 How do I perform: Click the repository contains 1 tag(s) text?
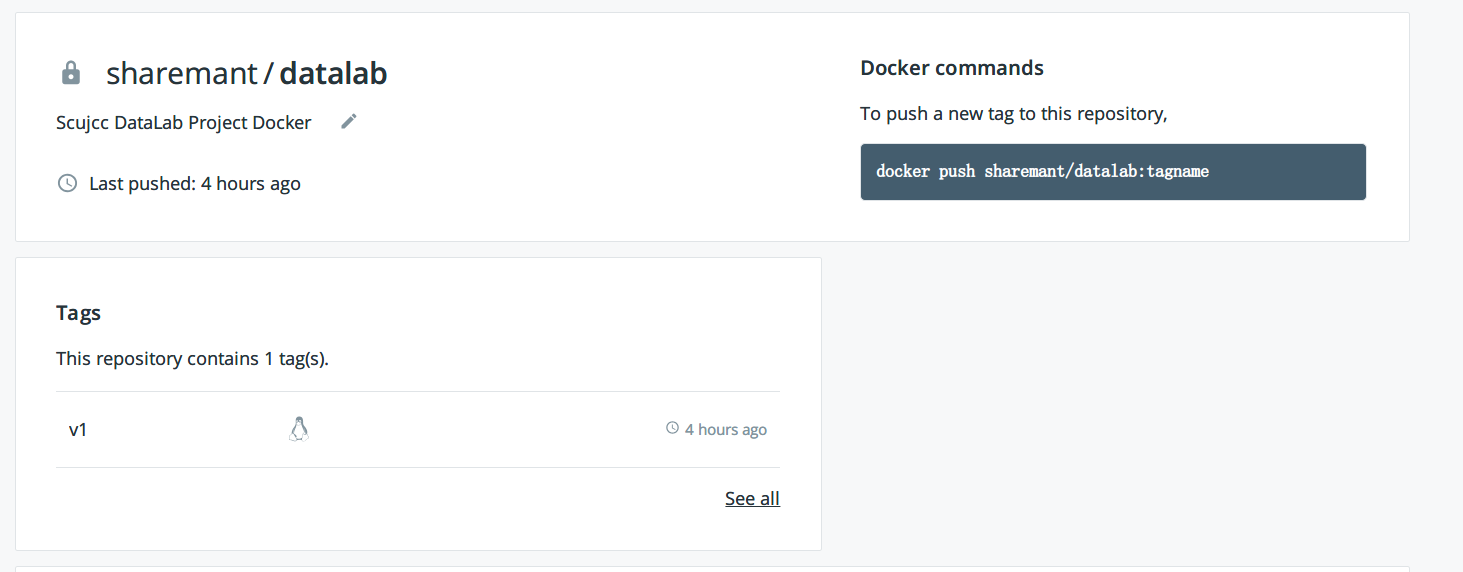pyautogui.click(x=192, y=358)
